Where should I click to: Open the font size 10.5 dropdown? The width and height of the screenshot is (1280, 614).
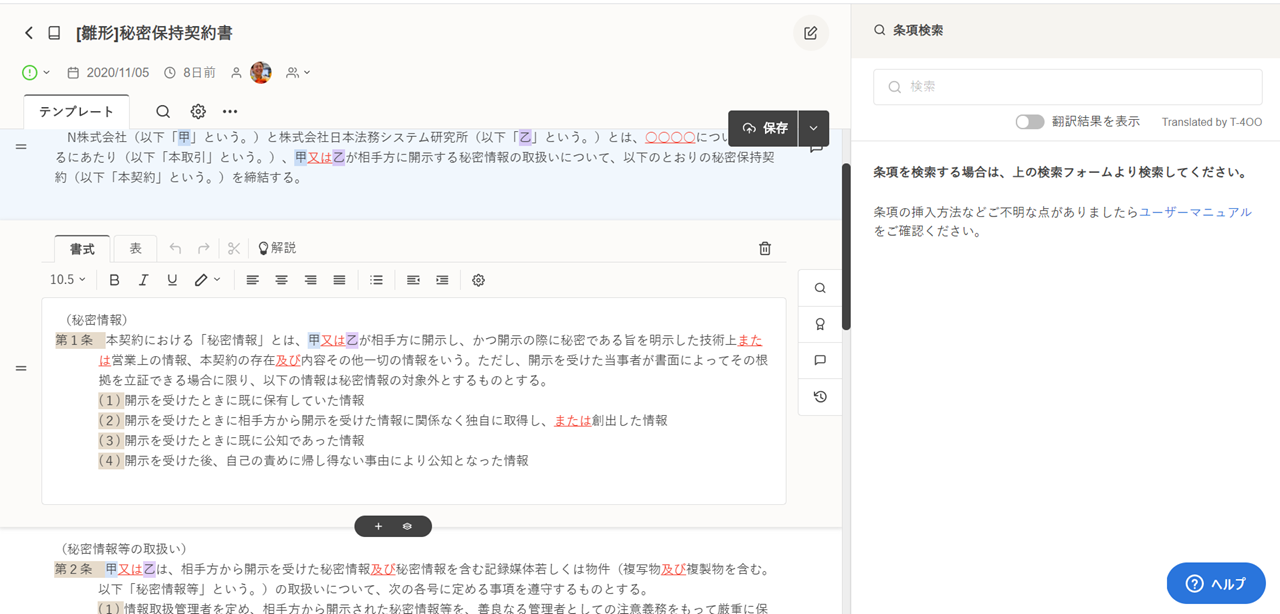pos(68,280)
